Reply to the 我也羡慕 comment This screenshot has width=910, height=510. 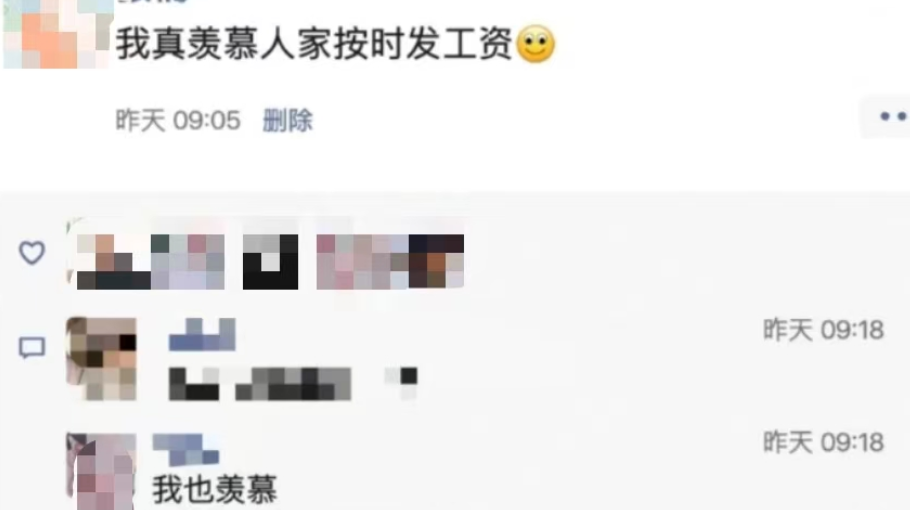click(x=215, y=489)
